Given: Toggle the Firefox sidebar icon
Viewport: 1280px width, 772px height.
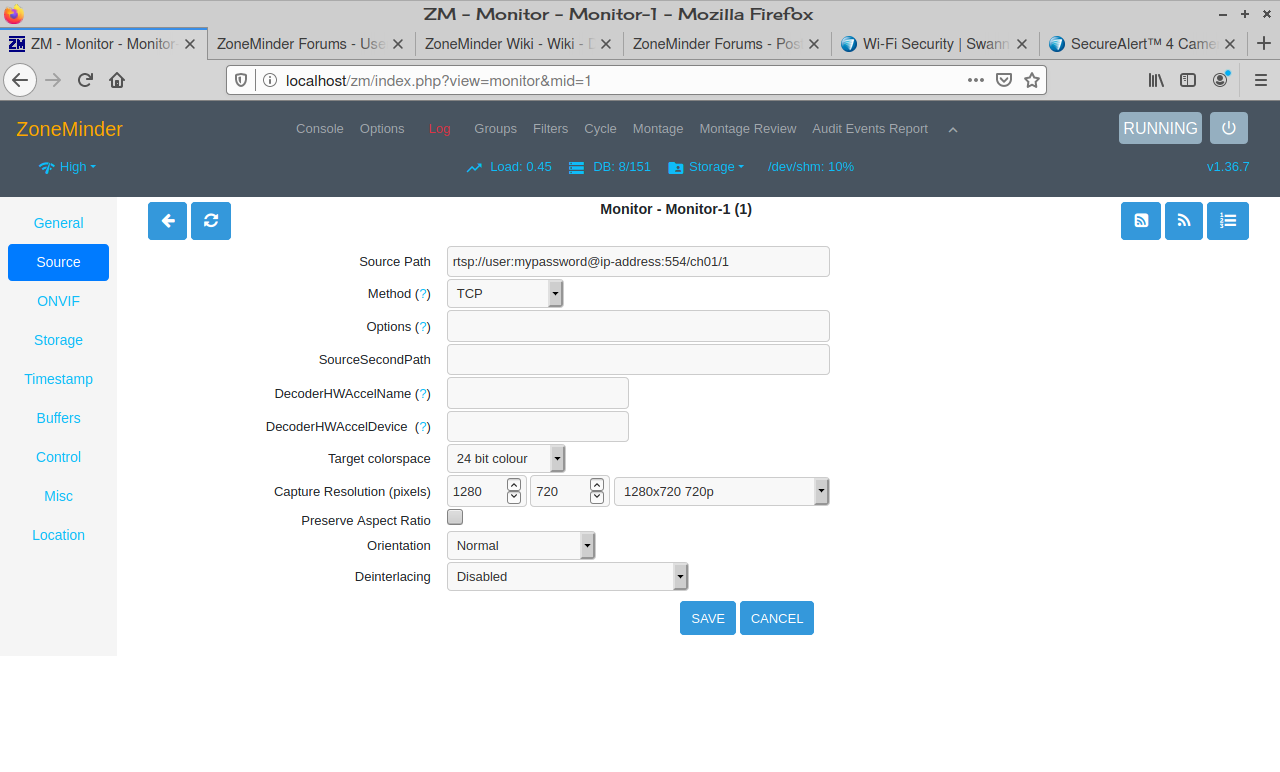Looking at the screenshot, I should [1188, 80].
